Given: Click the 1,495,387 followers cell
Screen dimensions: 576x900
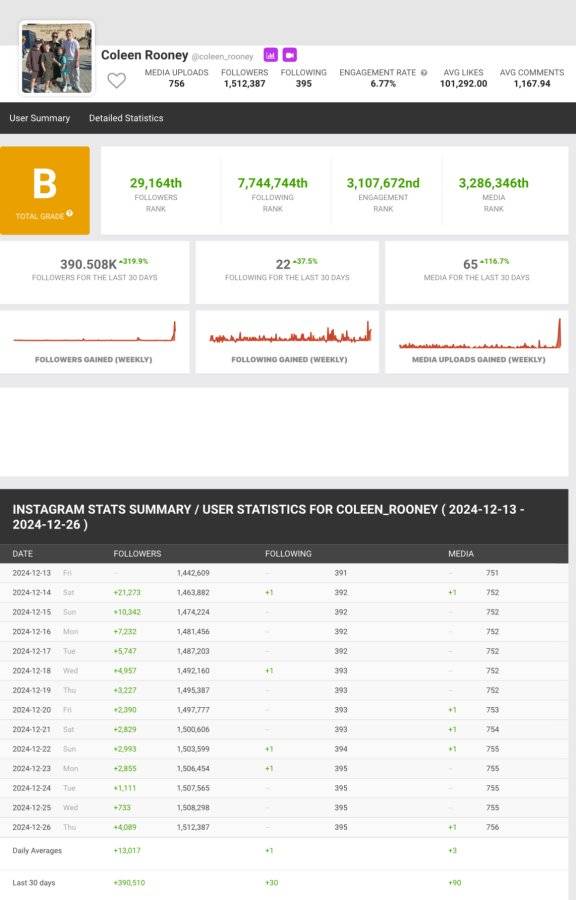Looking at the screenshot, I should [x=193, y=690].
